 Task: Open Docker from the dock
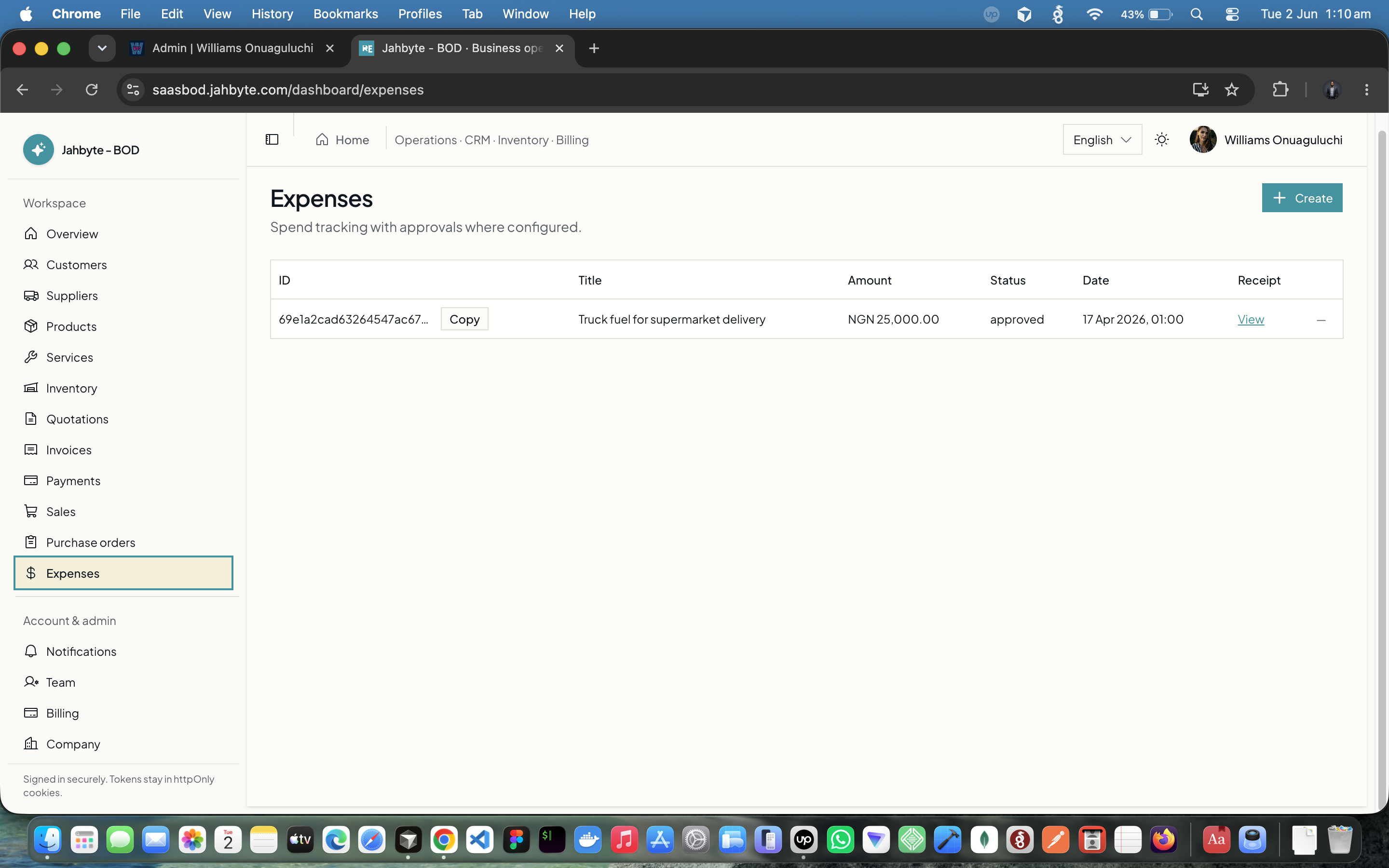588,840
